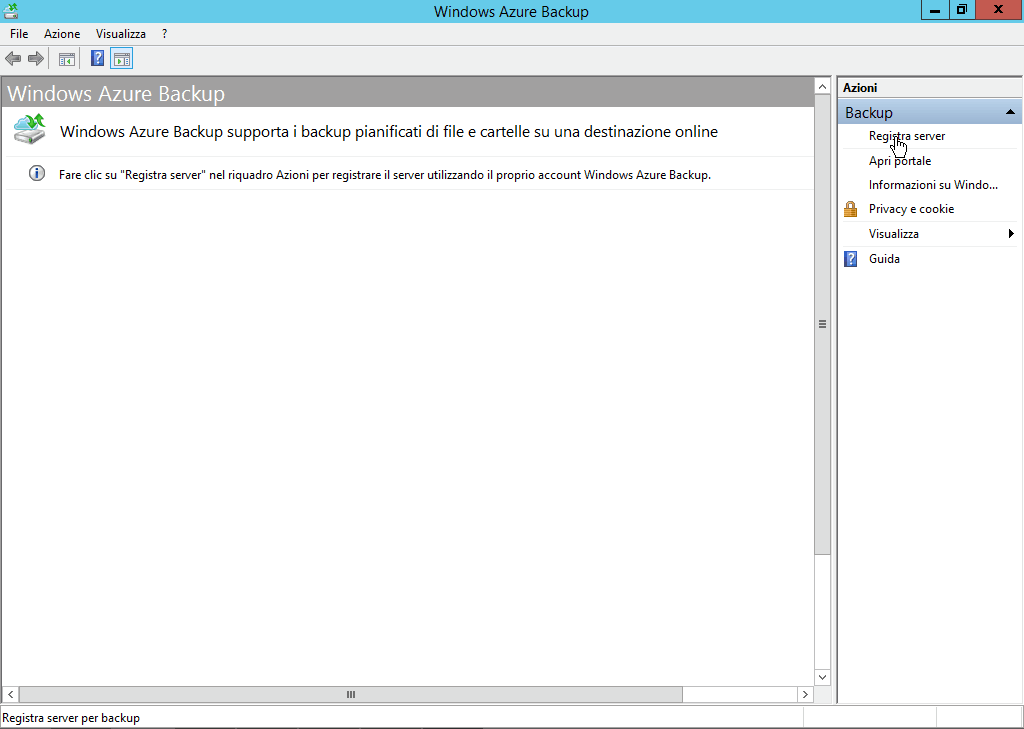Viewport: 1024px width, 729px height.
Task: Click Apri portale action
Action: (899, 161)
